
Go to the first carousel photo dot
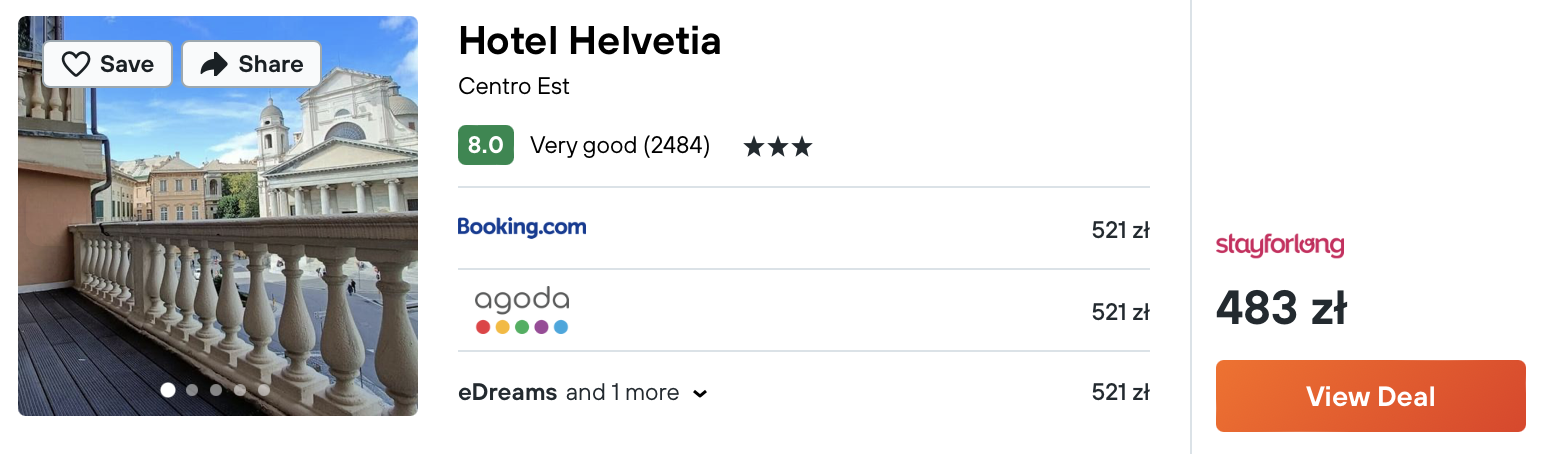[168, 390]
